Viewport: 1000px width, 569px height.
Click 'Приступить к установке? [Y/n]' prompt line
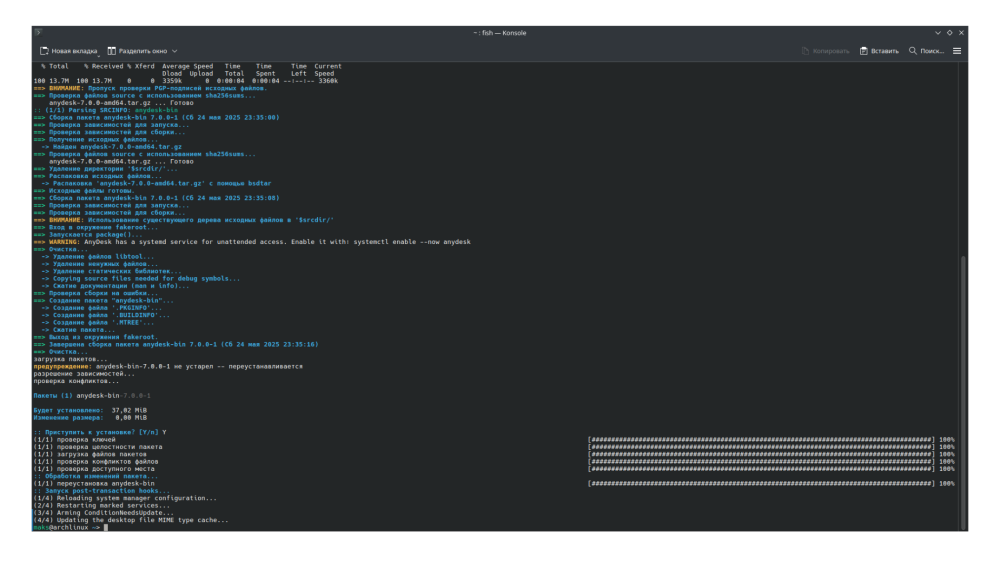[99, 432]
